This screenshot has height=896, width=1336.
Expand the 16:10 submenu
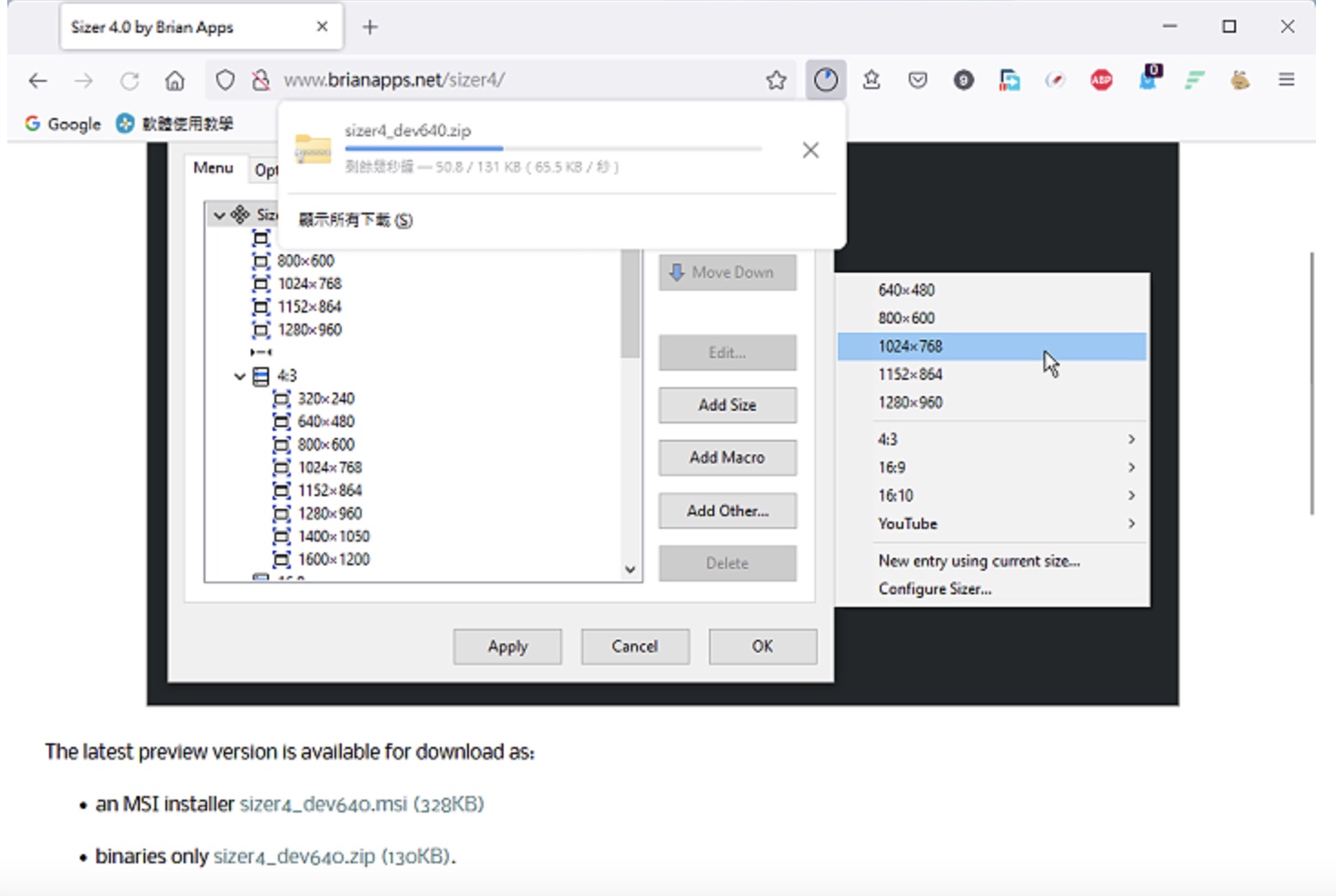(992, 496)
